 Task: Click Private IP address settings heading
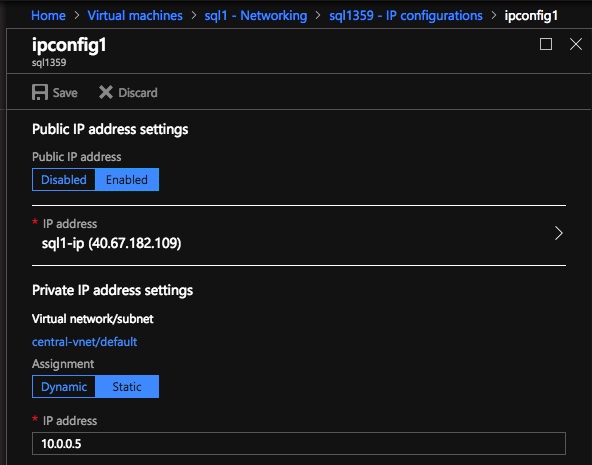(x=112, y=290)
